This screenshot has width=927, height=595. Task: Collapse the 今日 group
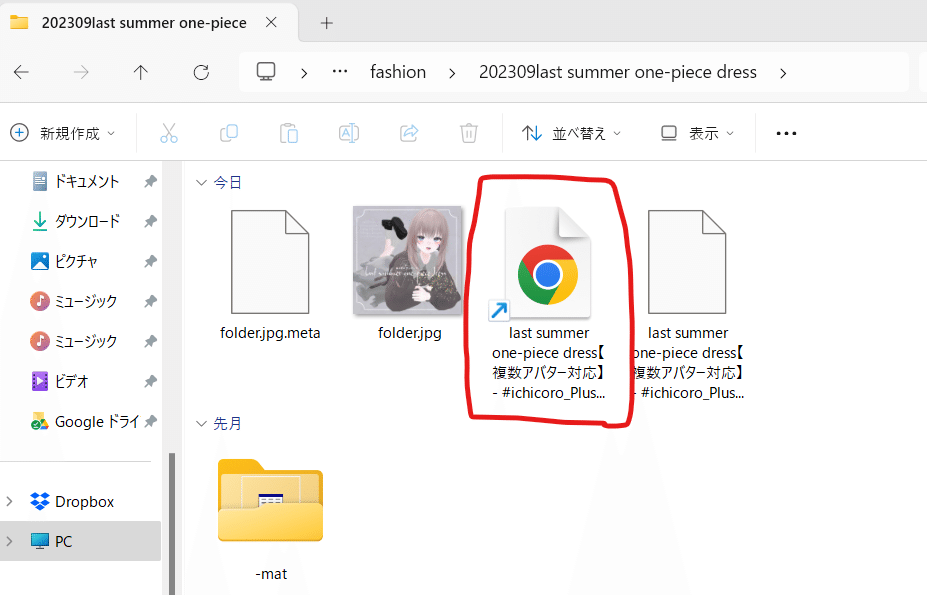click(201, 183)
